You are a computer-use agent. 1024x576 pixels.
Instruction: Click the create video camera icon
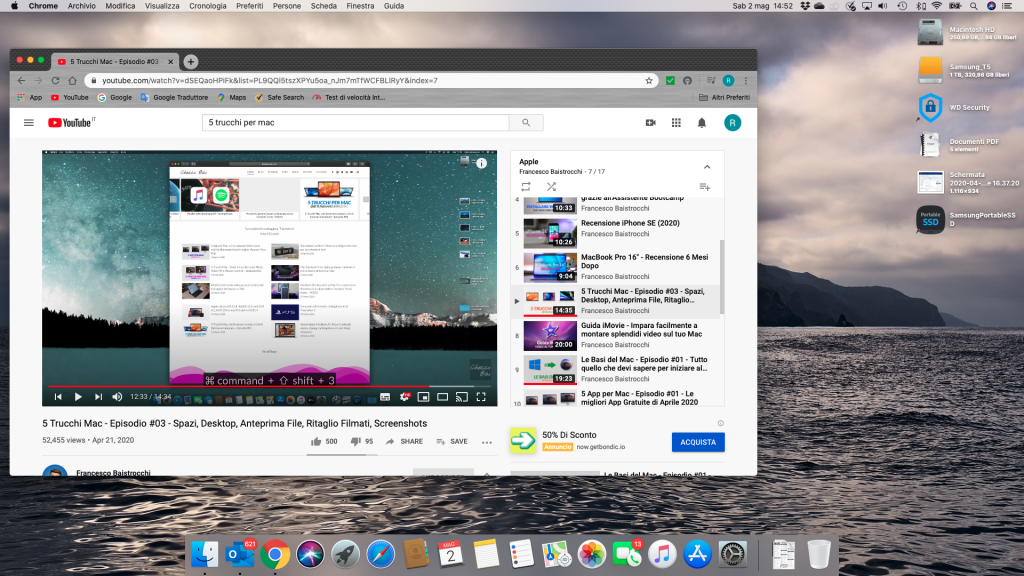(x=650, y=123)
